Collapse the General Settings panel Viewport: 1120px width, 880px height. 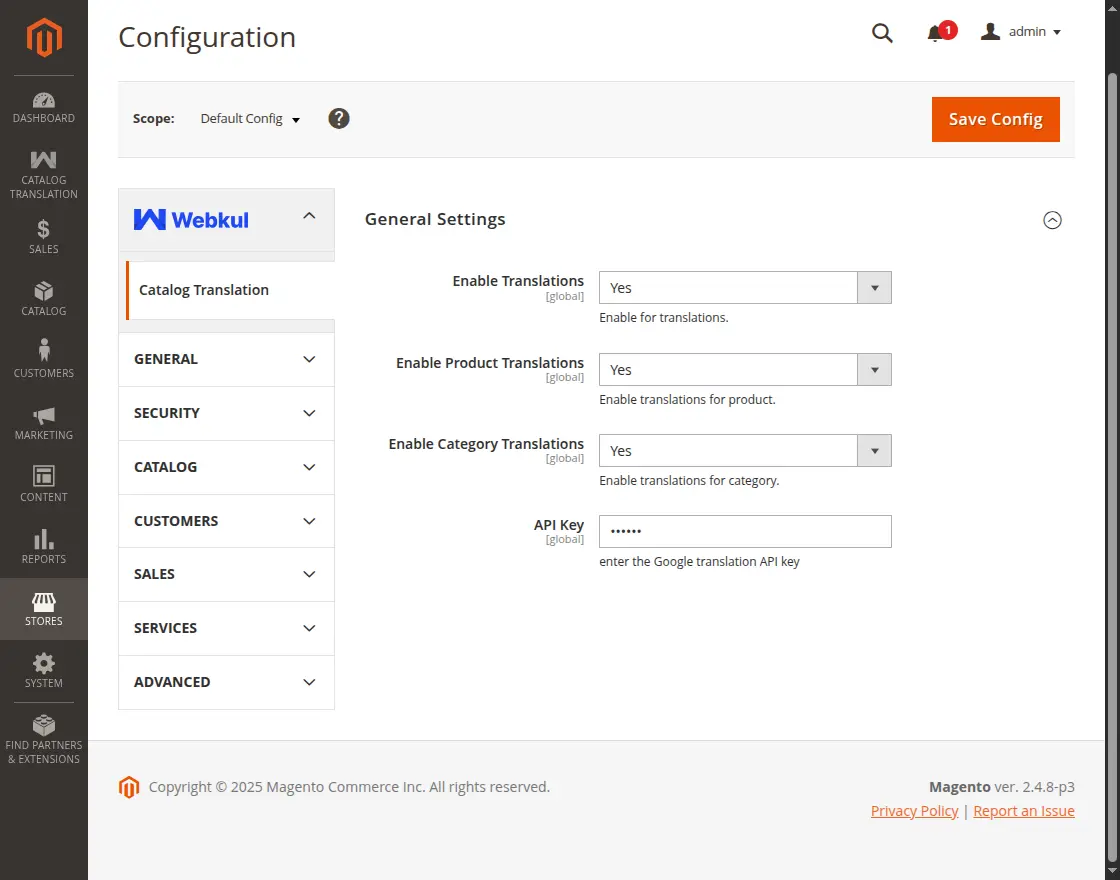[x=1052, y=220]
